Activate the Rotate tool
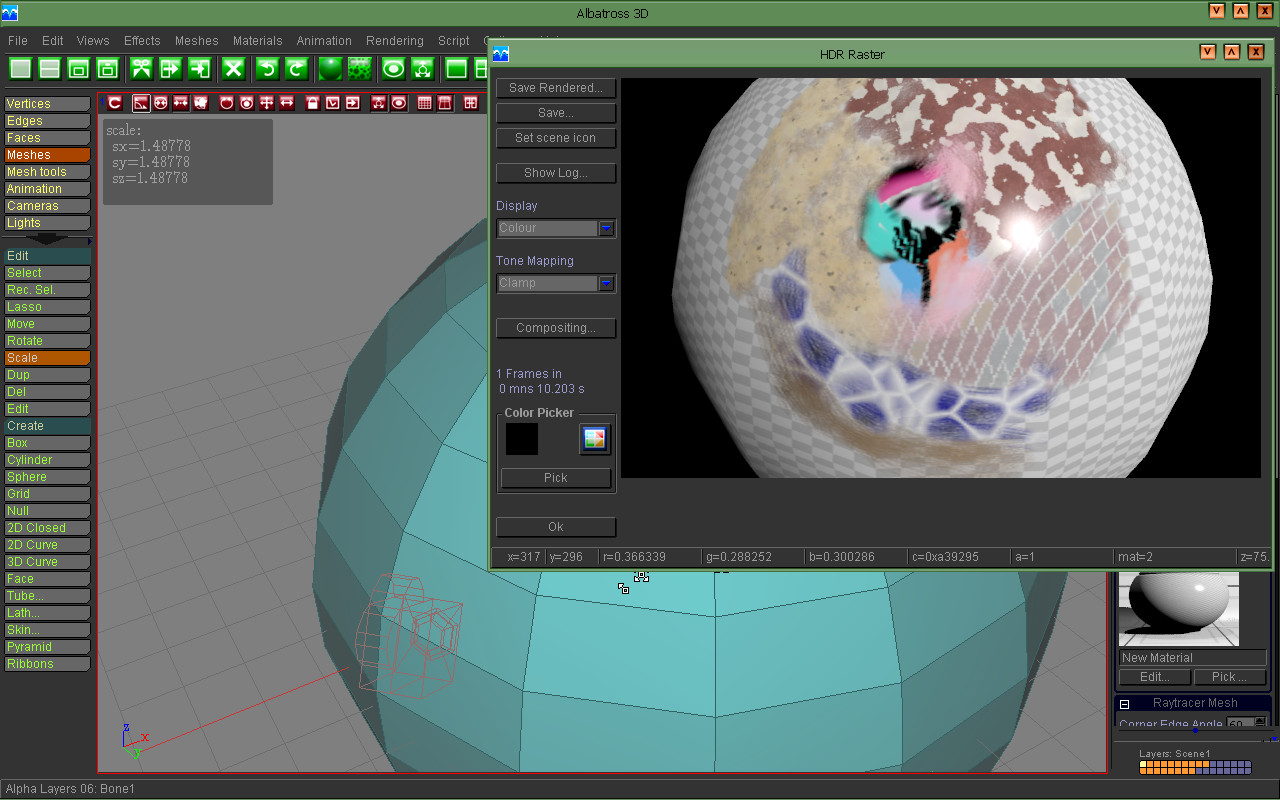This screenshot has height=800, width=1280. click(47, 341)
